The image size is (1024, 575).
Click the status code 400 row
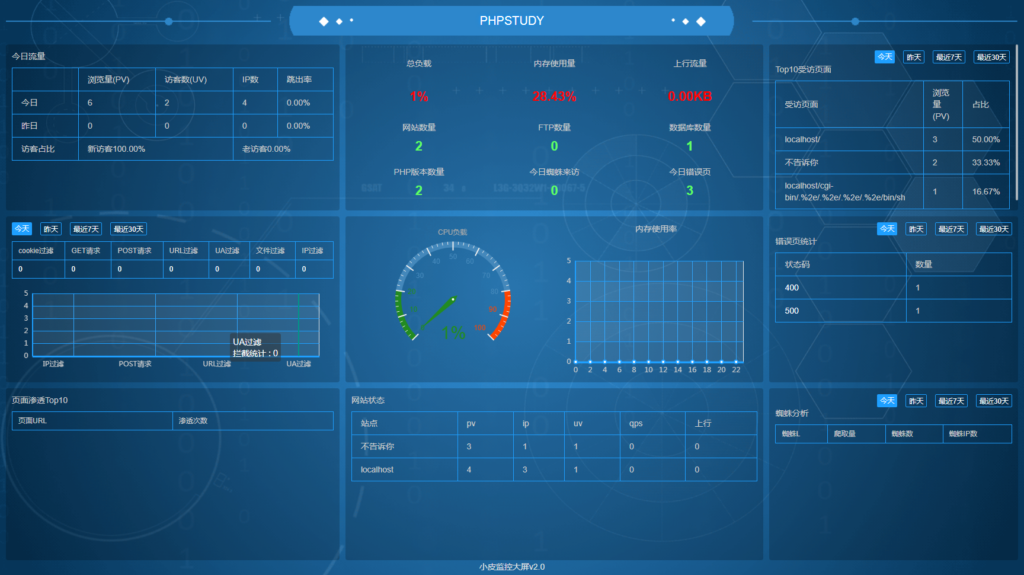(893, 288)
